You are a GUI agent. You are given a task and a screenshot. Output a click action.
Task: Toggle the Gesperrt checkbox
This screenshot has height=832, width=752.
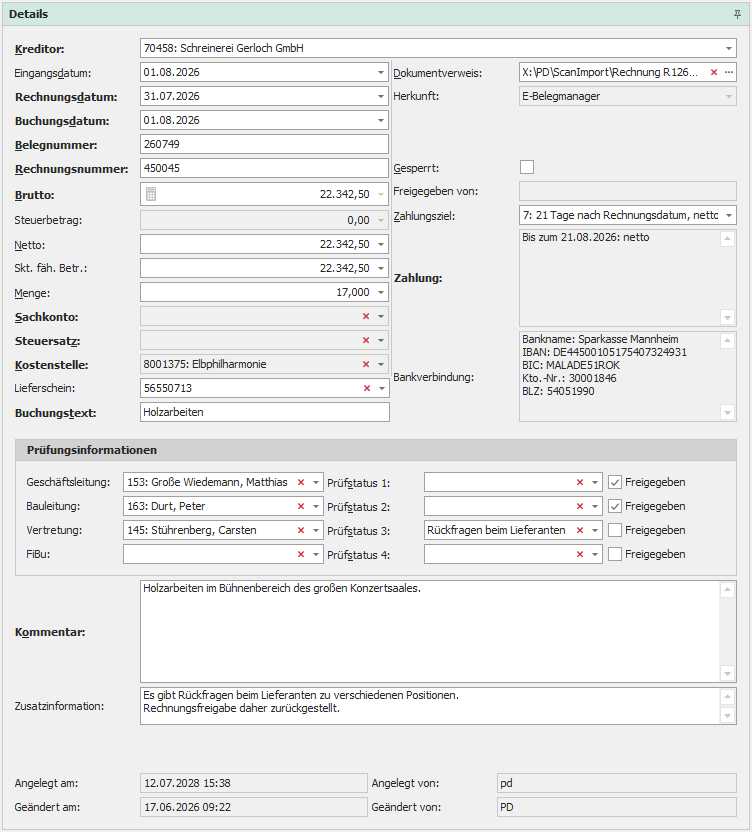[527, 167]
